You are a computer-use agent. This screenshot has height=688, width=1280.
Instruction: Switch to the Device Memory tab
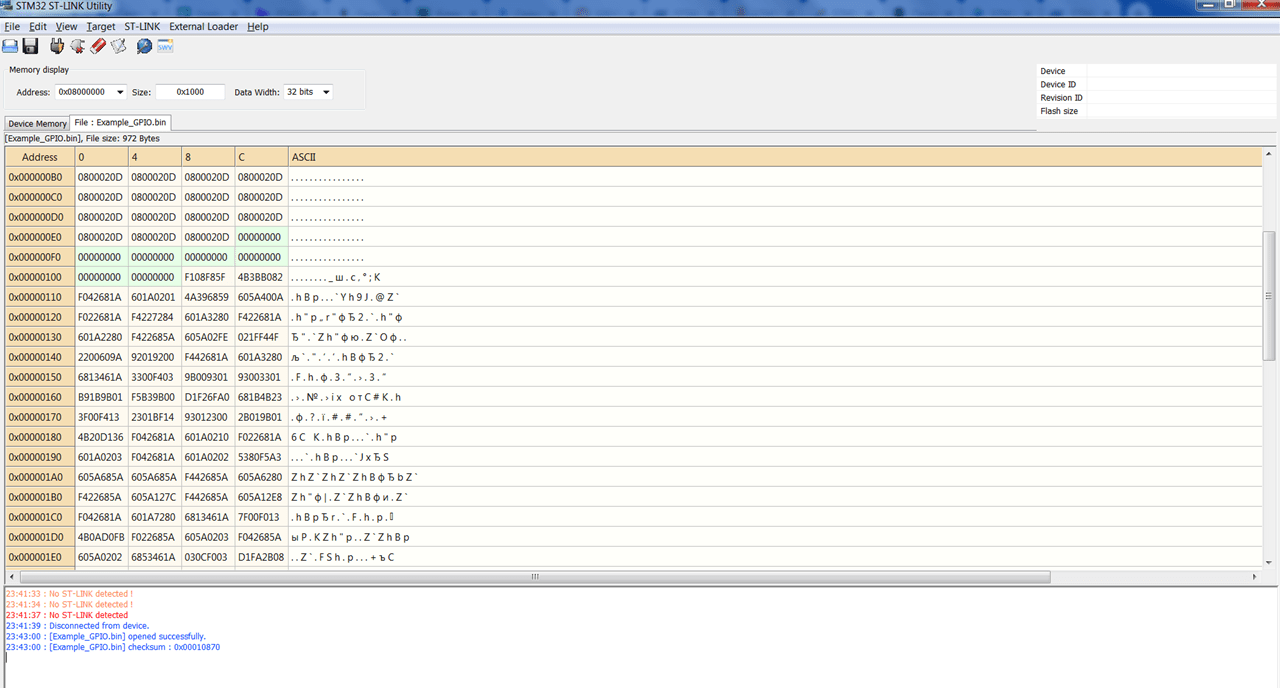37,123
